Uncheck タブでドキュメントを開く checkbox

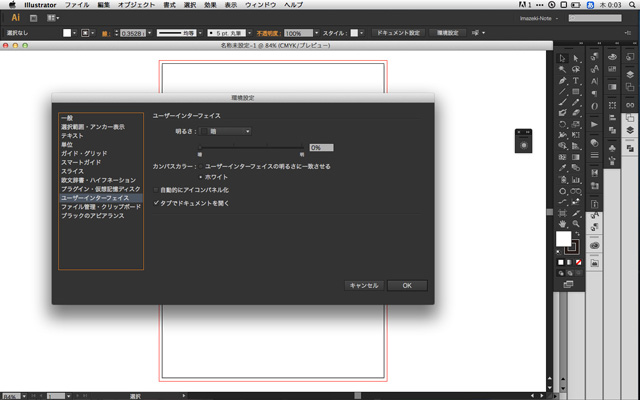pos(156,203)
